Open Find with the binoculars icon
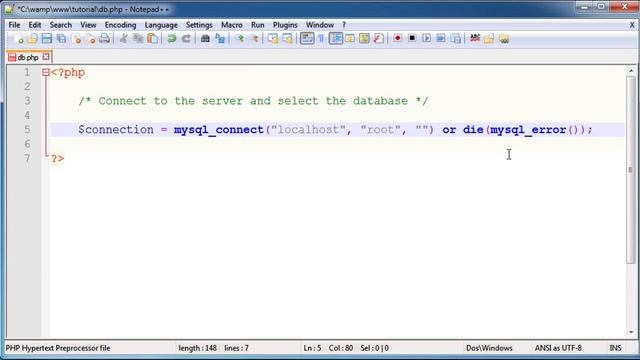The image size is (640, 360). point(205,39)
